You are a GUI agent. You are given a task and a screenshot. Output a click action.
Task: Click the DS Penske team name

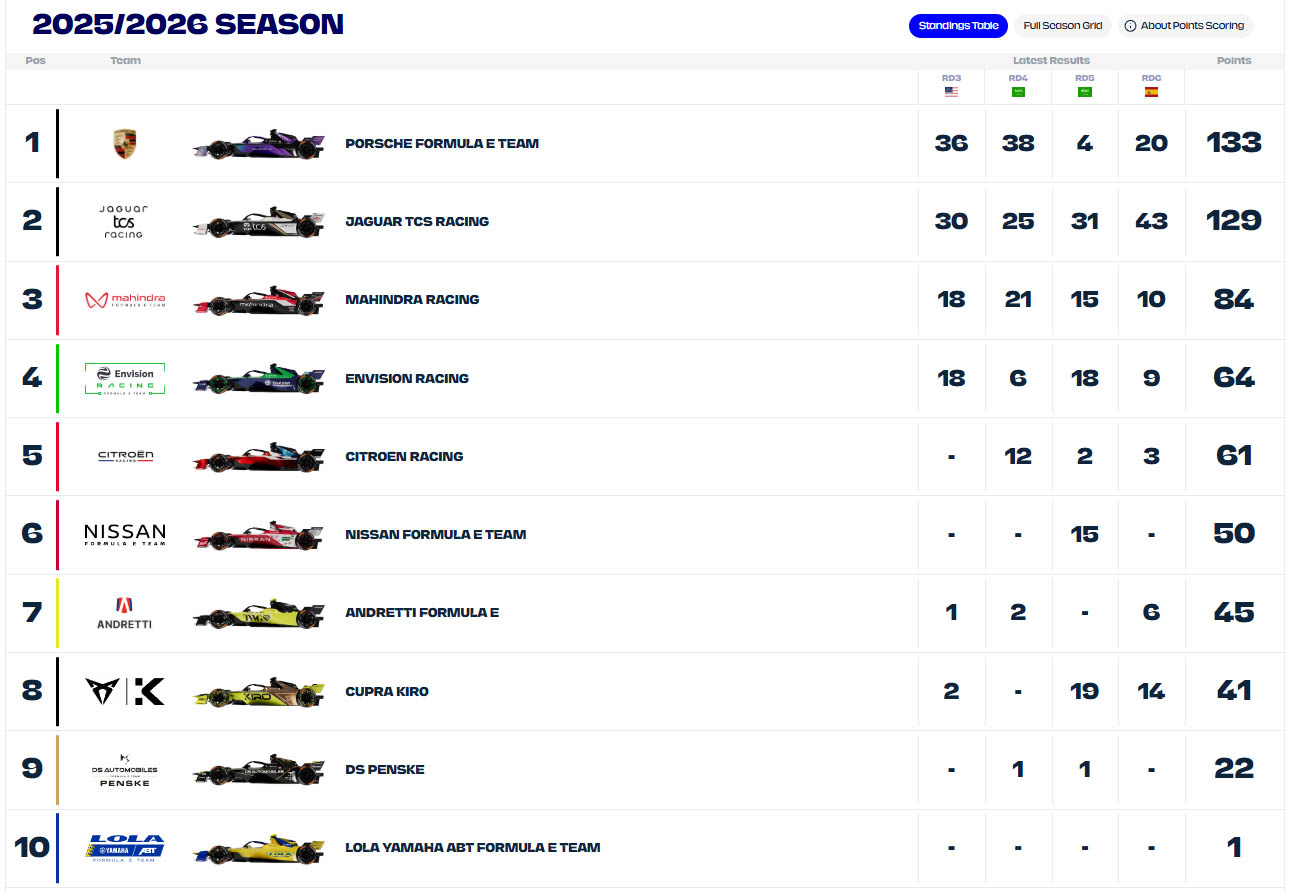[385, 769]
